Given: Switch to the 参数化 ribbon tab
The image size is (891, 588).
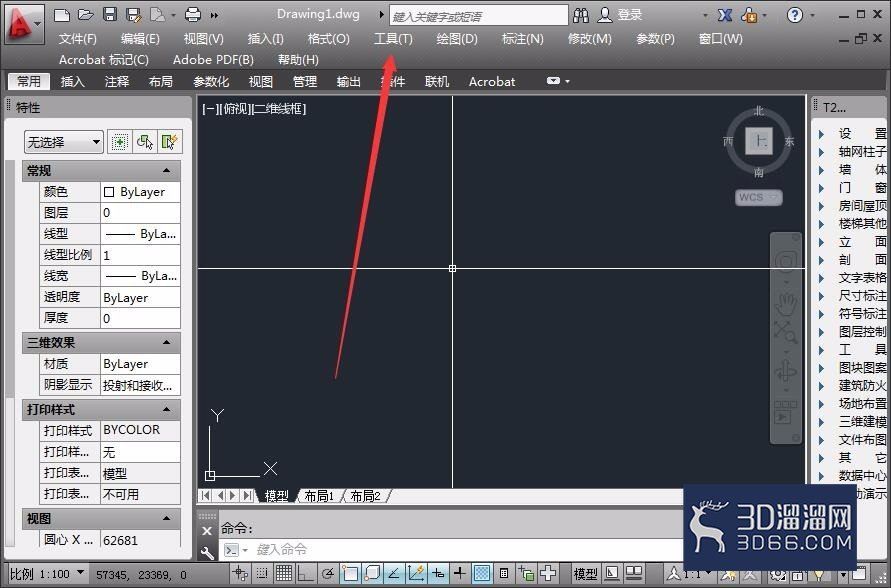Looking at the screenshot, I should (x=211, y=82).
